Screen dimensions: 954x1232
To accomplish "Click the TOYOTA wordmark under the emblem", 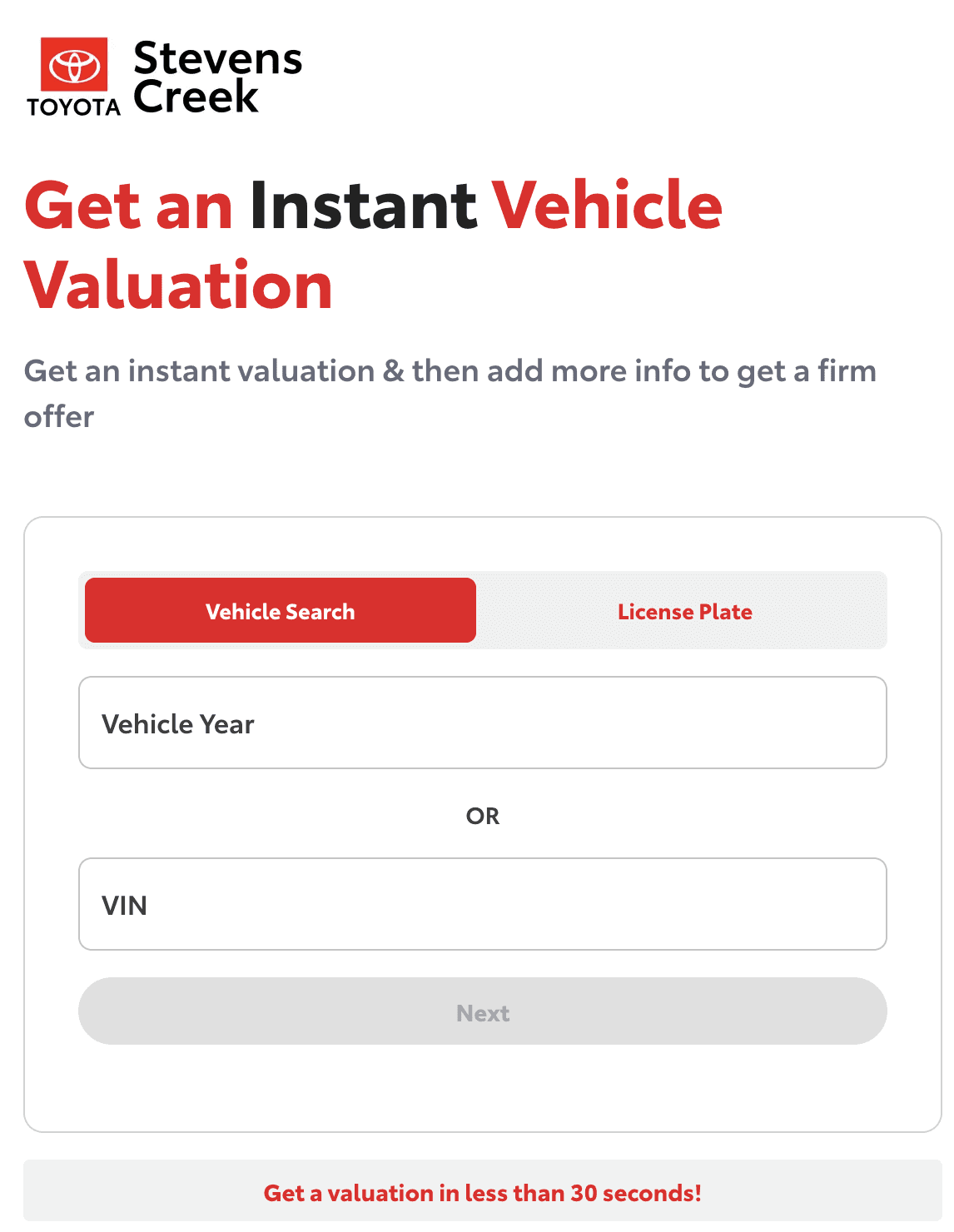I will [74, 107].
